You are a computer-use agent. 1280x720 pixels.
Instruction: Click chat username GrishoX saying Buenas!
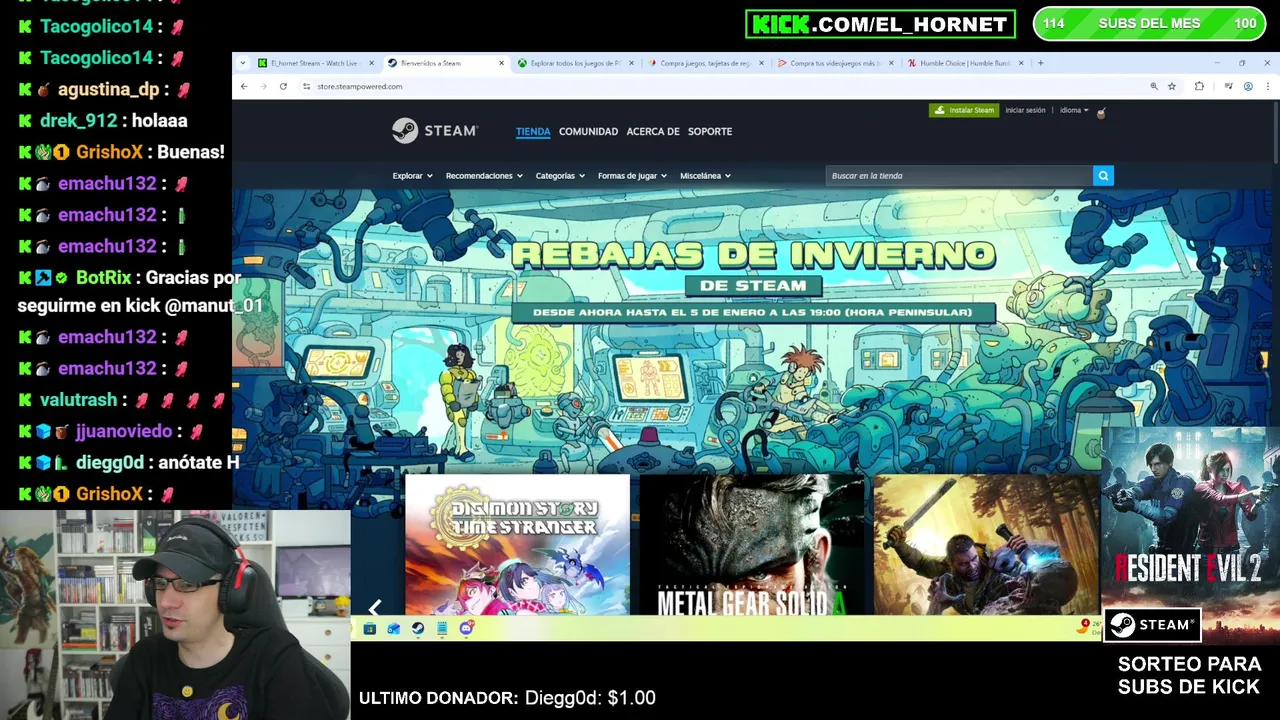111,152
